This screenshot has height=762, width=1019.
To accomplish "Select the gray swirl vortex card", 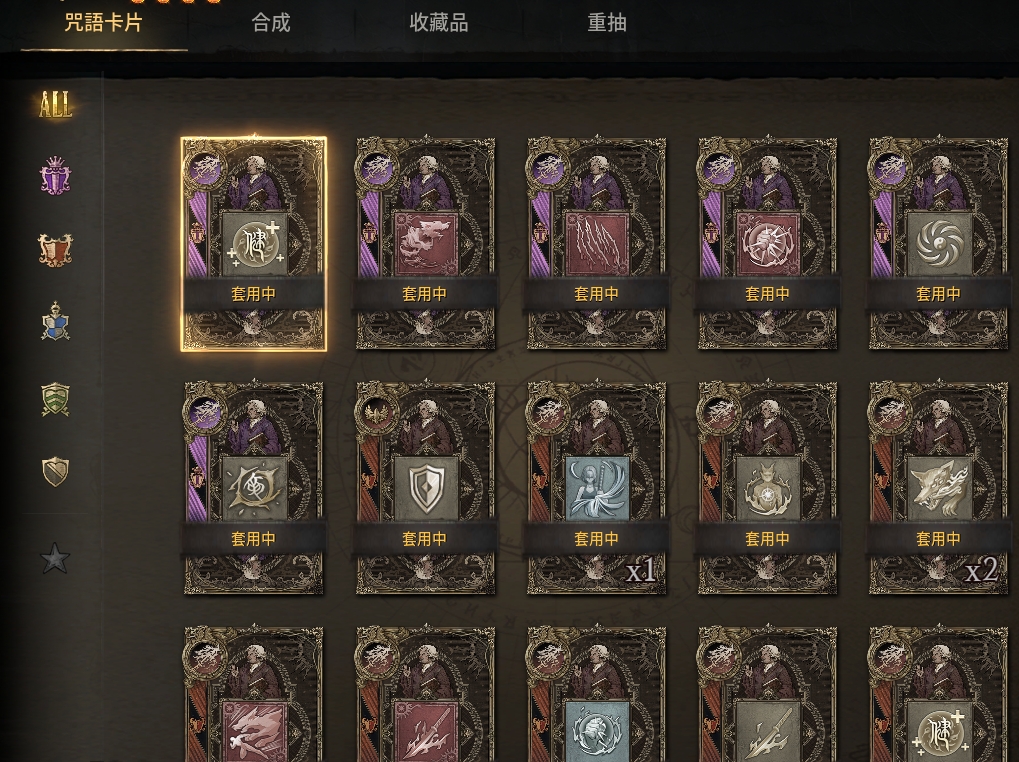I will pyautogui.click(x=938, y=244).
